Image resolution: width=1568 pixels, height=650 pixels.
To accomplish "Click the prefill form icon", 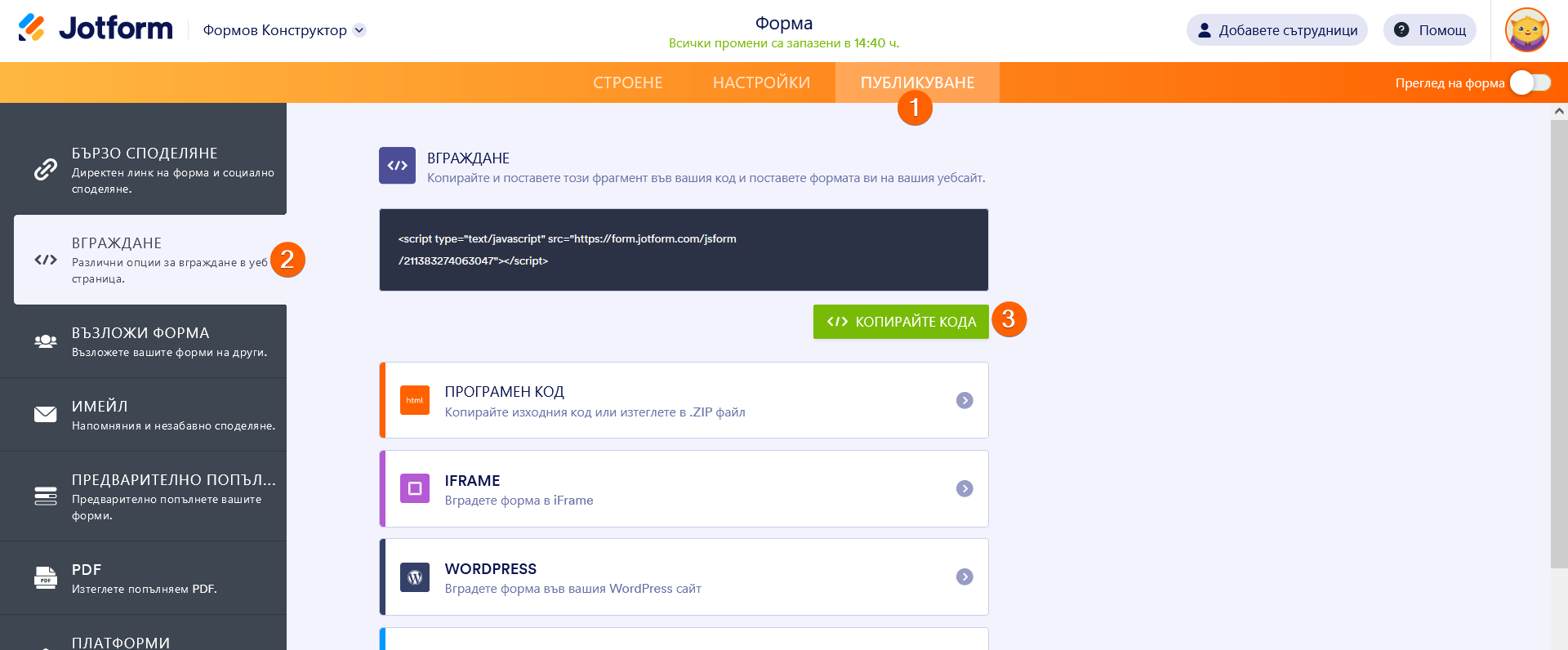I will (x=46, y=496).
